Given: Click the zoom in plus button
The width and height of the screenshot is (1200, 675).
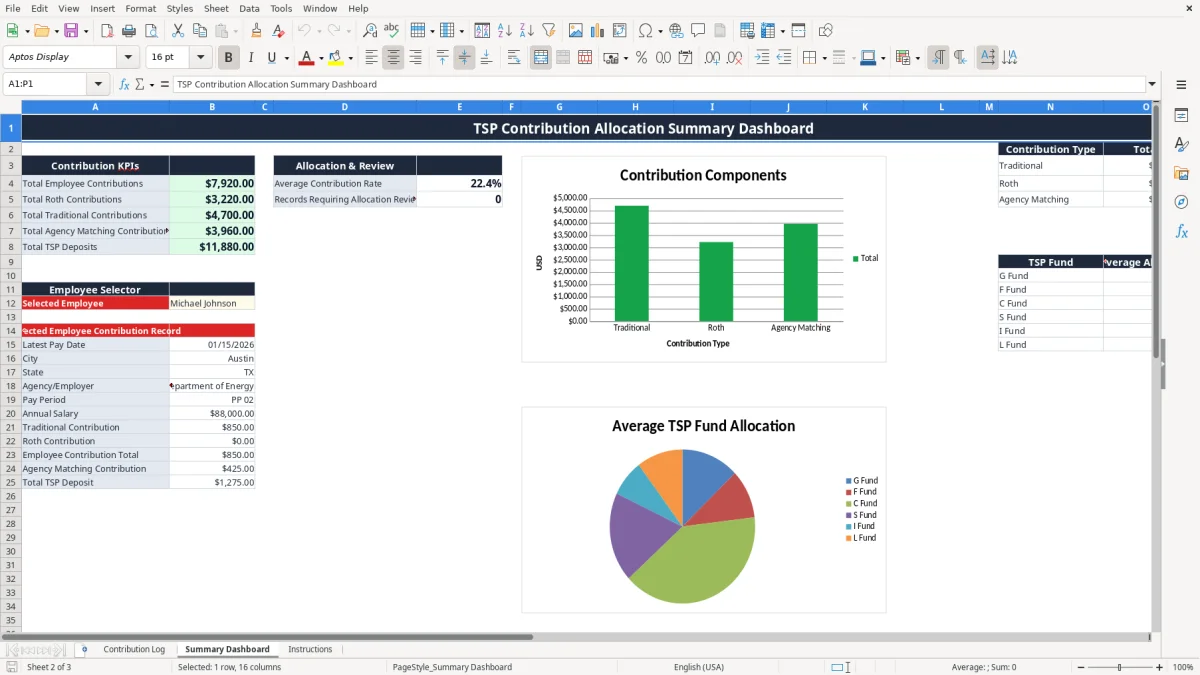Looking at the screenshot, I should (x=1159, y=667).
